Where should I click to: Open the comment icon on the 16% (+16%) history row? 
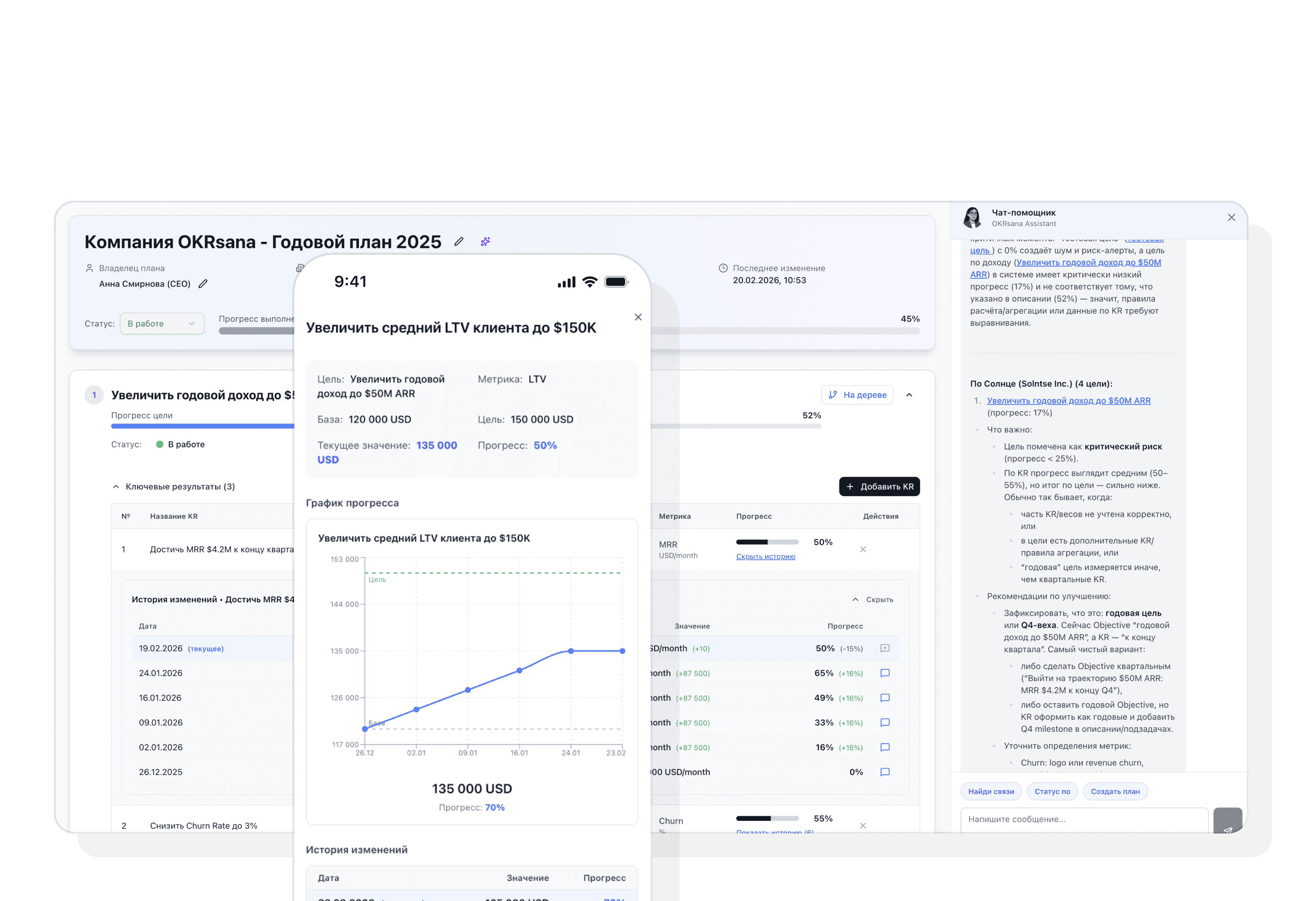pyautogui.click(x=885, y=747)
